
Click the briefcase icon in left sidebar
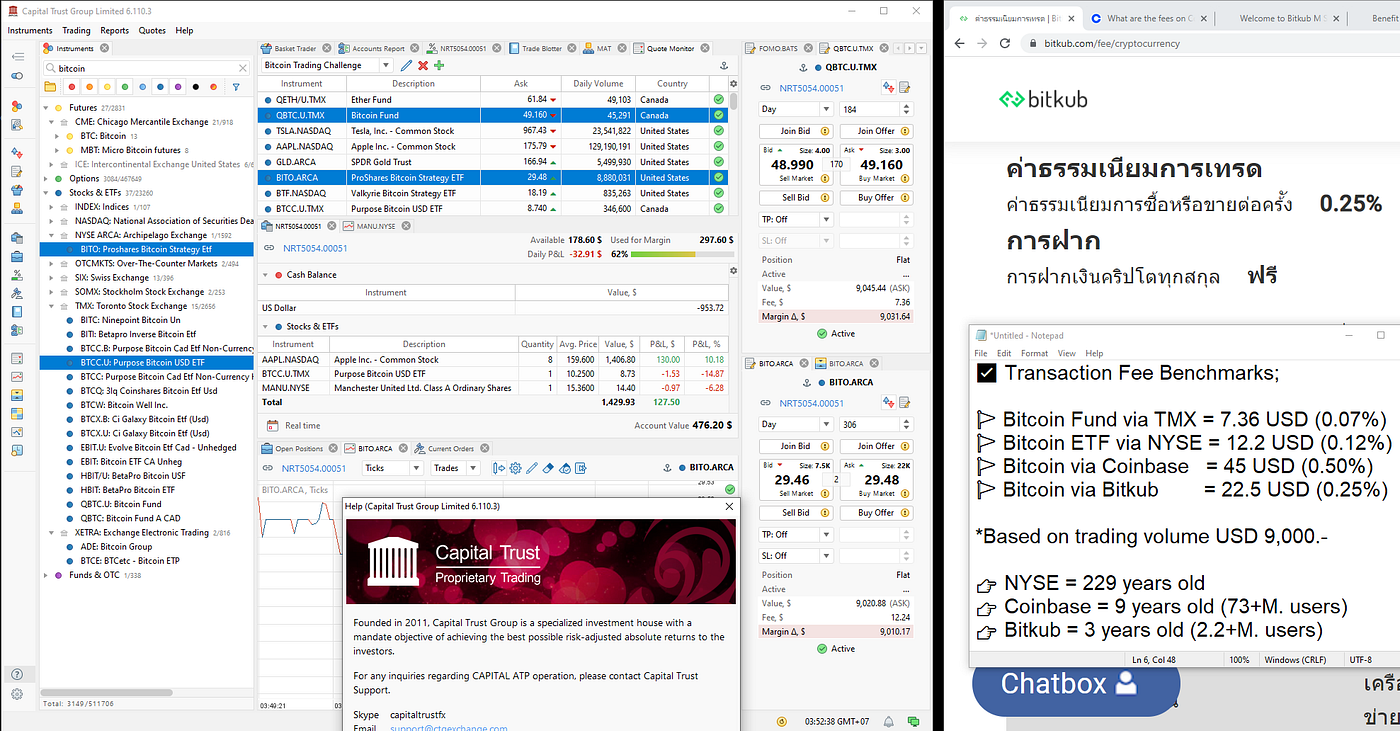[17, 256]
